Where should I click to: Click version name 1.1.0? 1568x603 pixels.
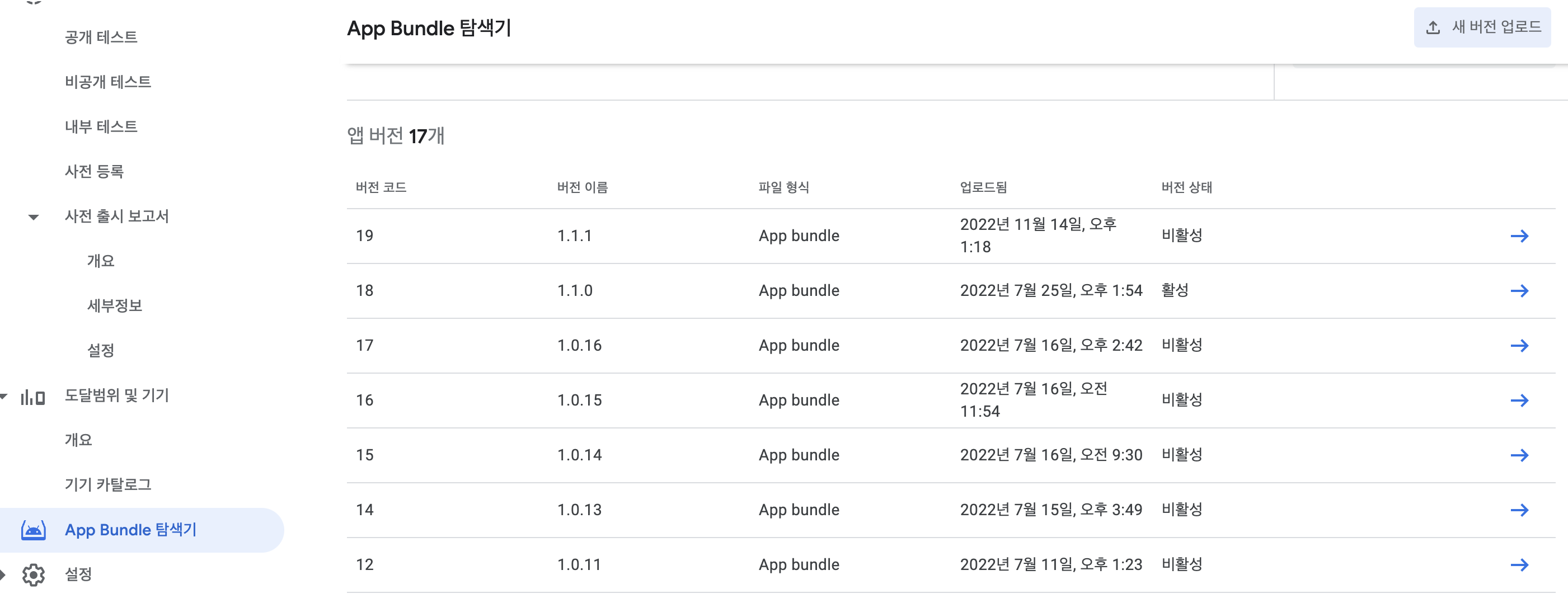(x=575, y=291)
